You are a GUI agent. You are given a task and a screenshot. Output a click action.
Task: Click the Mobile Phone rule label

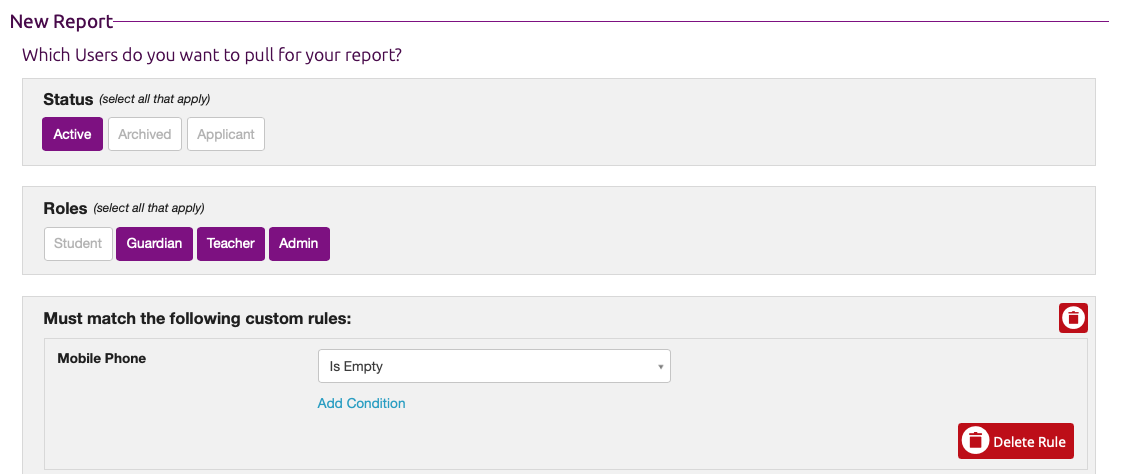pyautogui.click(x=102, y=358)
